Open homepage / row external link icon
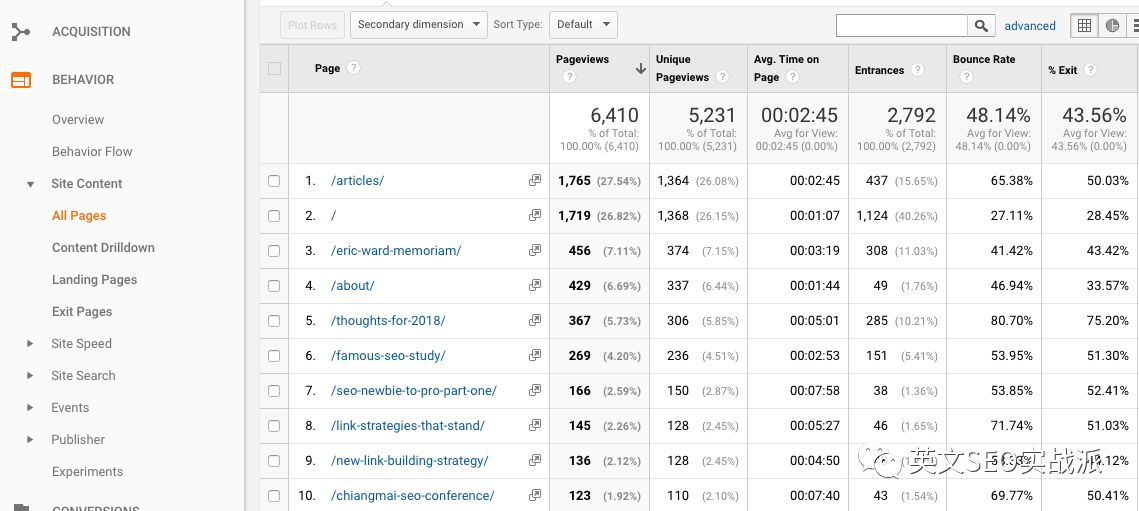Viewport: 1139px width, 511px height. 535,215
